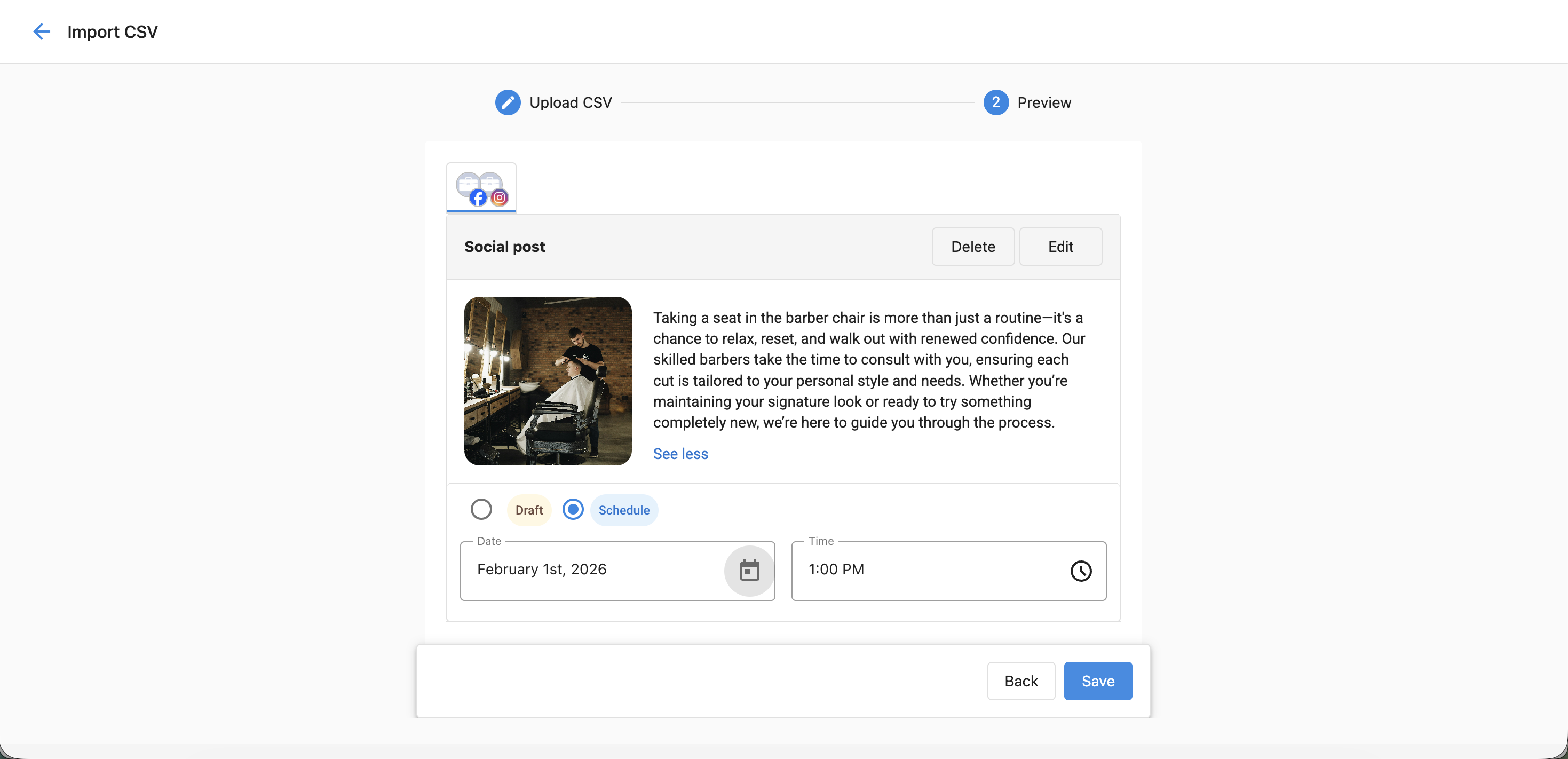Click the Draft label chip
This screenshot has width=1568, height=759.
coord(528,510)
